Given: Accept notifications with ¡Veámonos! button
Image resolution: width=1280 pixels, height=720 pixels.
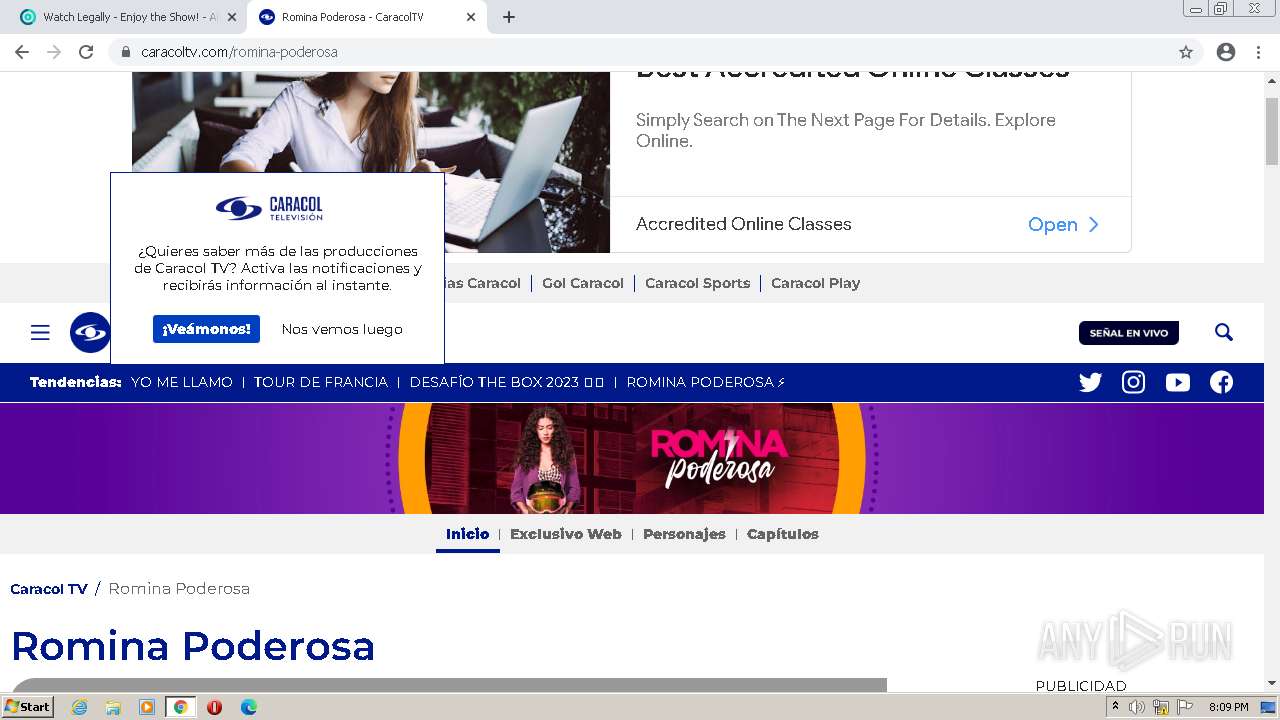Looking at the screenshot, I should (206, 329).
